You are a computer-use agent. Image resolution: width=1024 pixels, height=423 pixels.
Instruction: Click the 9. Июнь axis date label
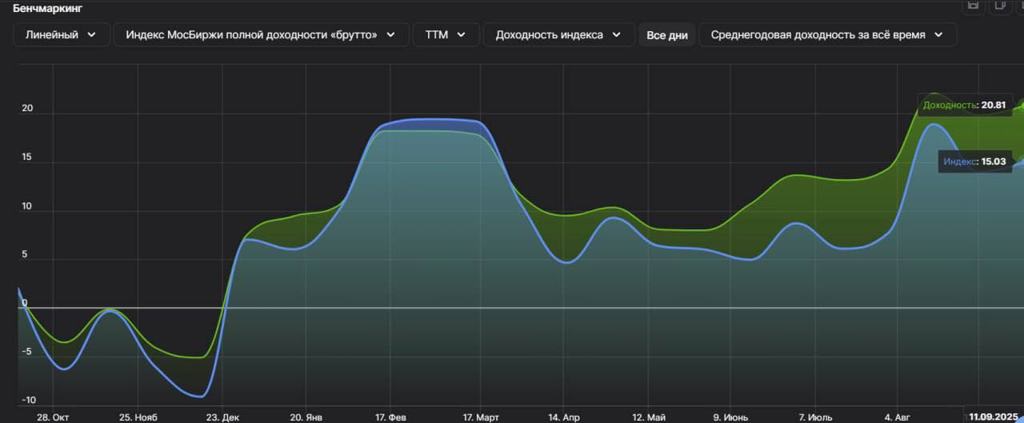tap(733, 415)
